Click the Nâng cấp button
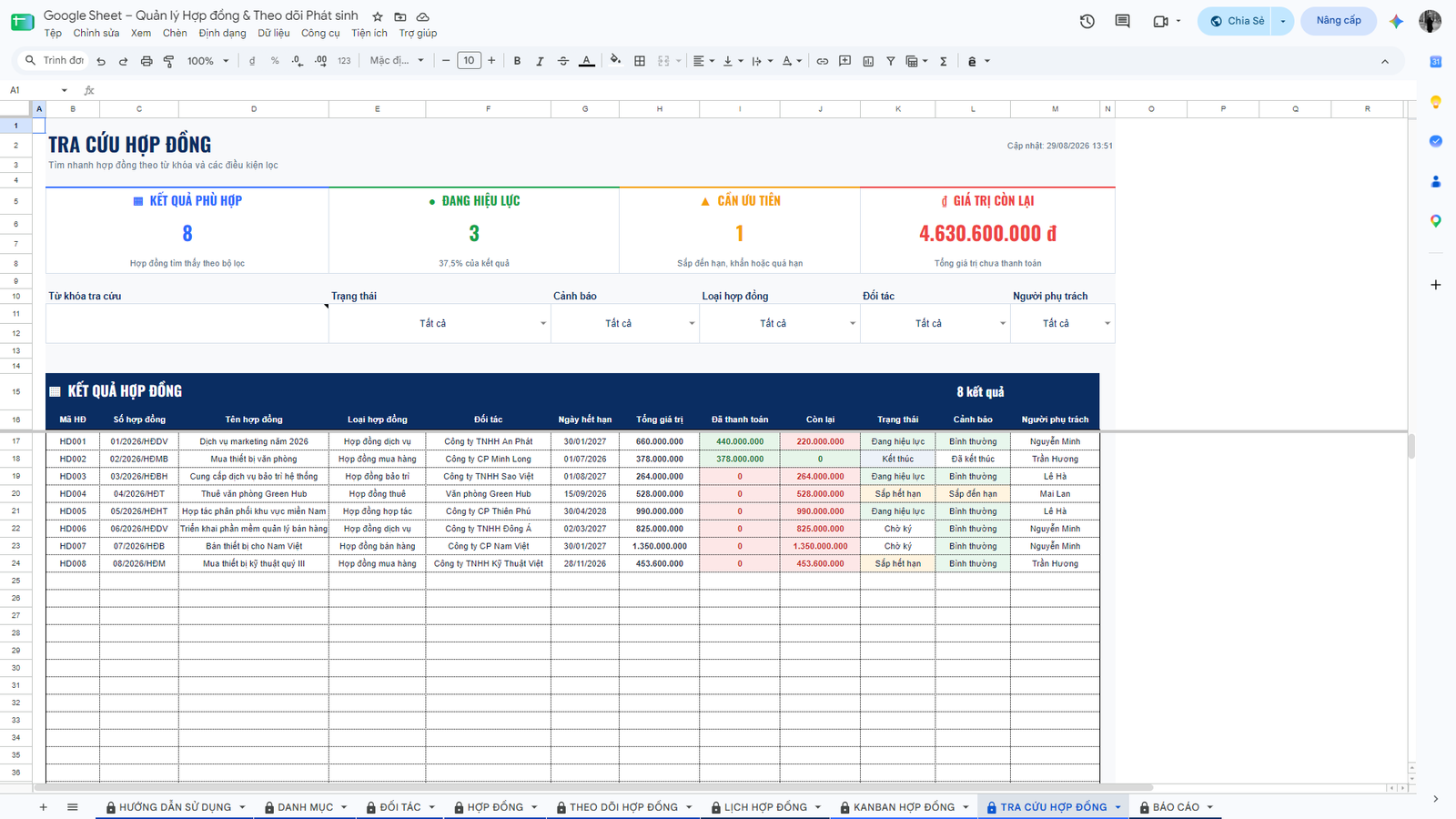 [x=1339, y=21]
